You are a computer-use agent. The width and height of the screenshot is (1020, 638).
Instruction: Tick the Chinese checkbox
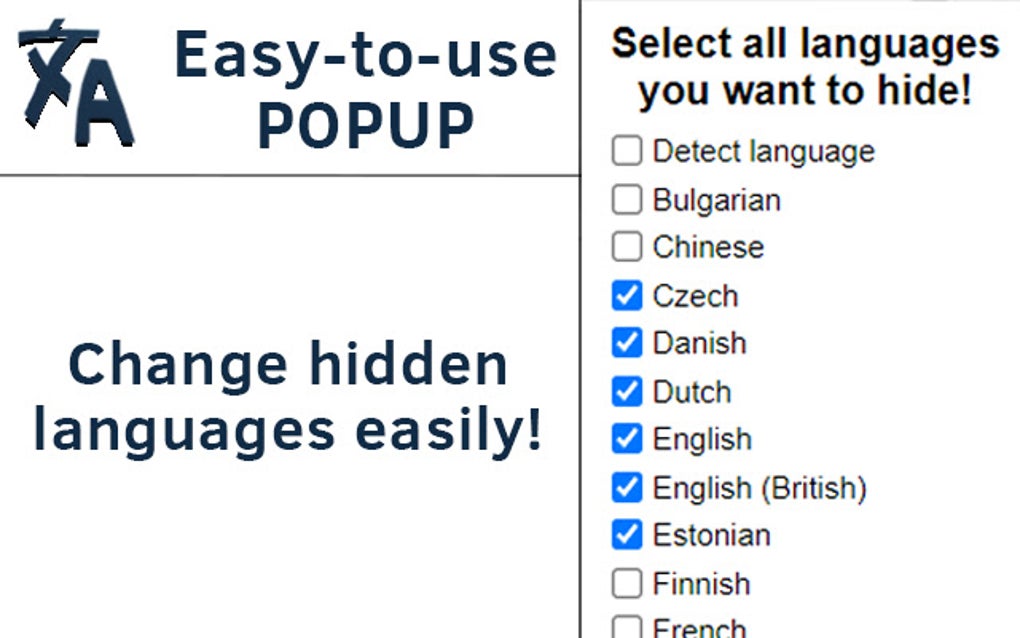(626, 247)
